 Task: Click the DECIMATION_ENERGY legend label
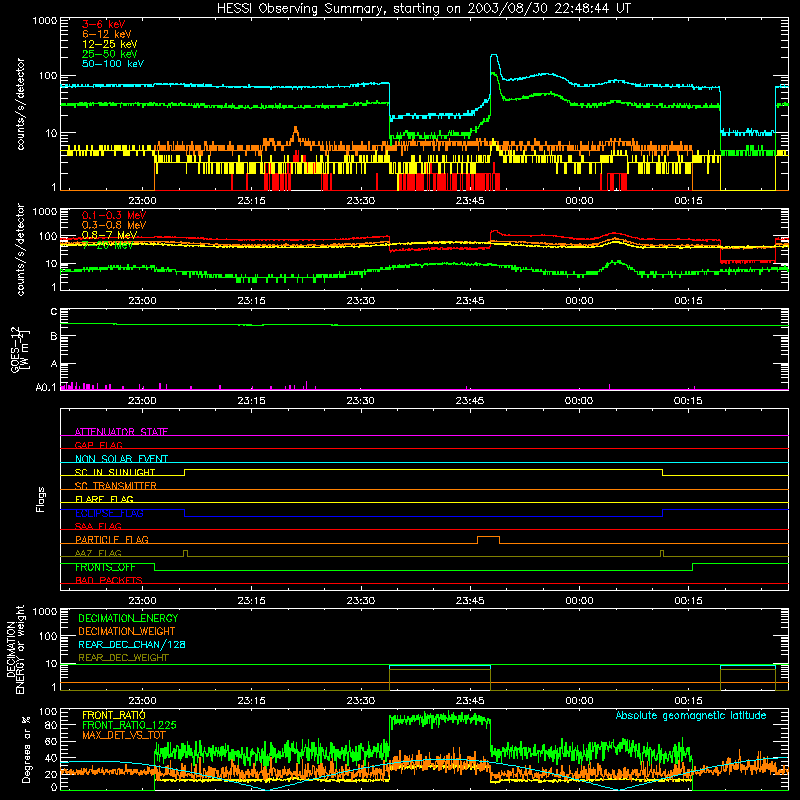tap(128, 618)
